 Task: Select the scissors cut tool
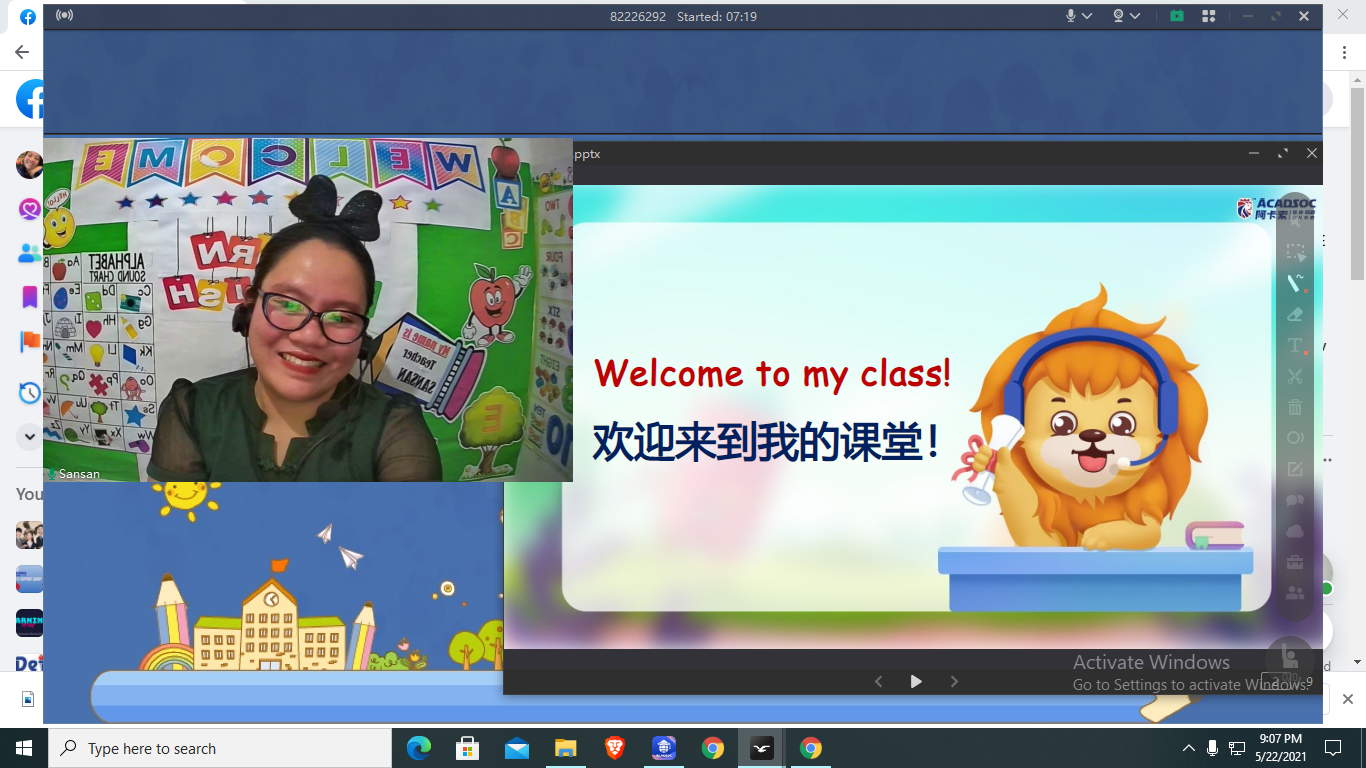pos(1296,376)
